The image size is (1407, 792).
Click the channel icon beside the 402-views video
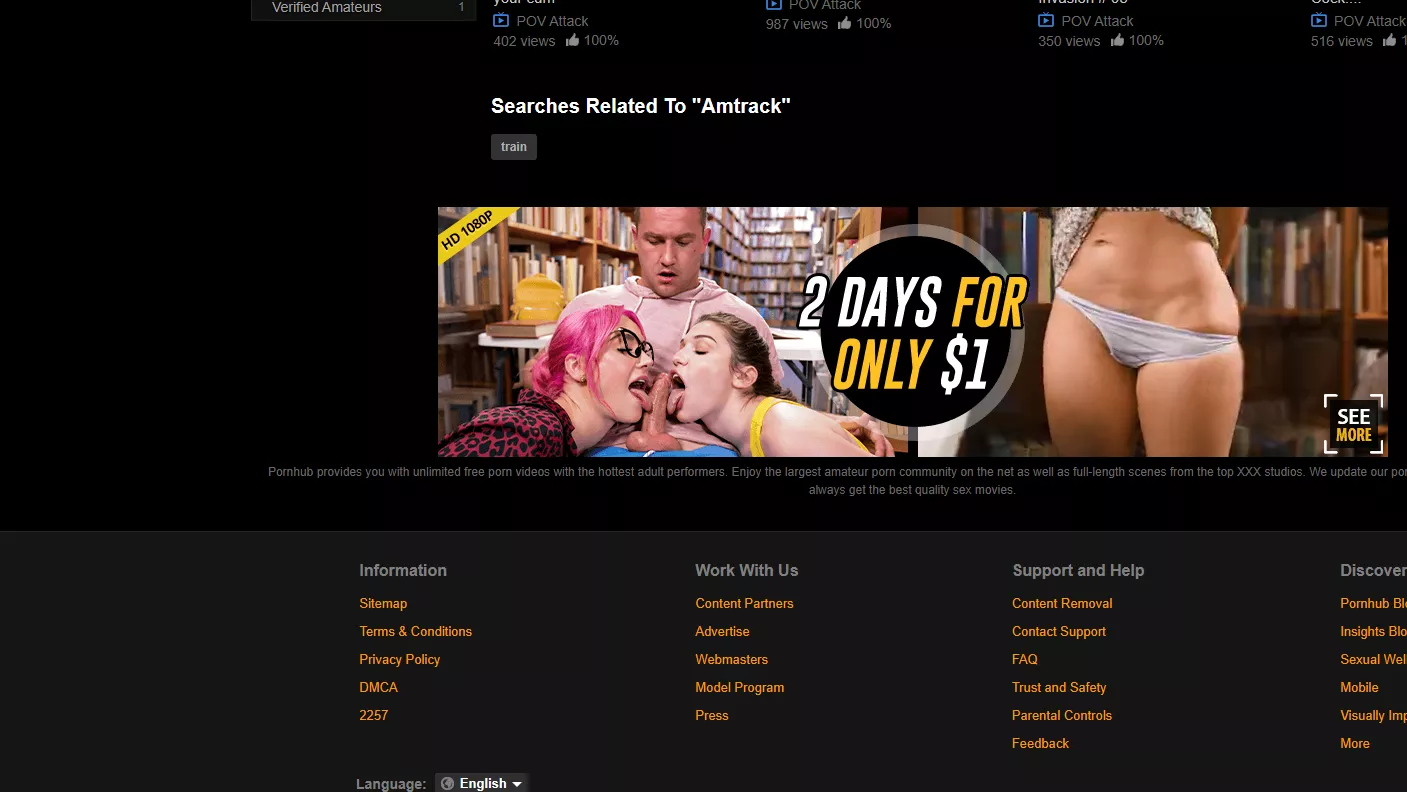pyautogui.click(x=501, y=21)
